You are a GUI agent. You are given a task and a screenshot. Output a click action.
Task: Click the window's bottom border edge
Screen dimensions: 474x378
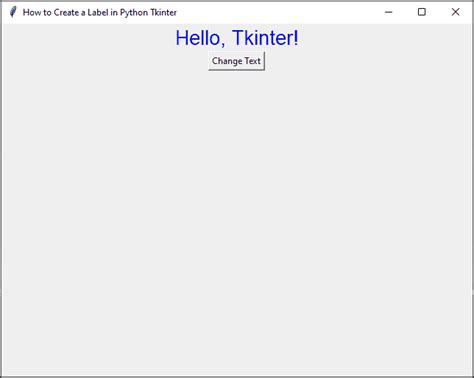pos(237,377)
